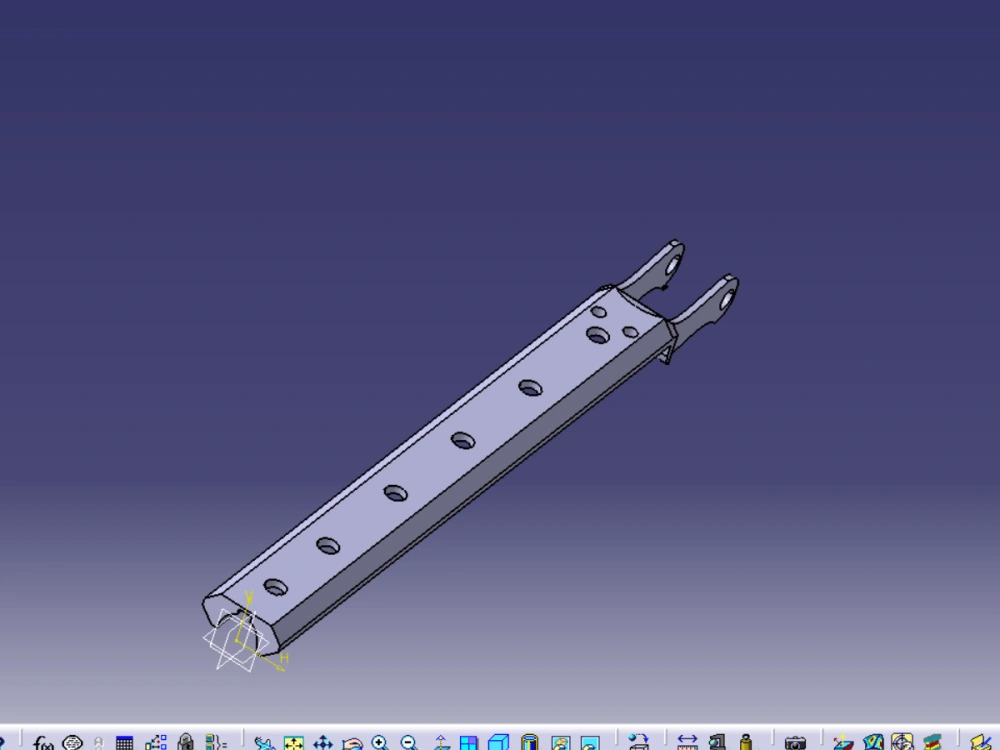Activate the Normal View tool
The height and width of the screenshot is (750, 1000).
click(440, 743)
